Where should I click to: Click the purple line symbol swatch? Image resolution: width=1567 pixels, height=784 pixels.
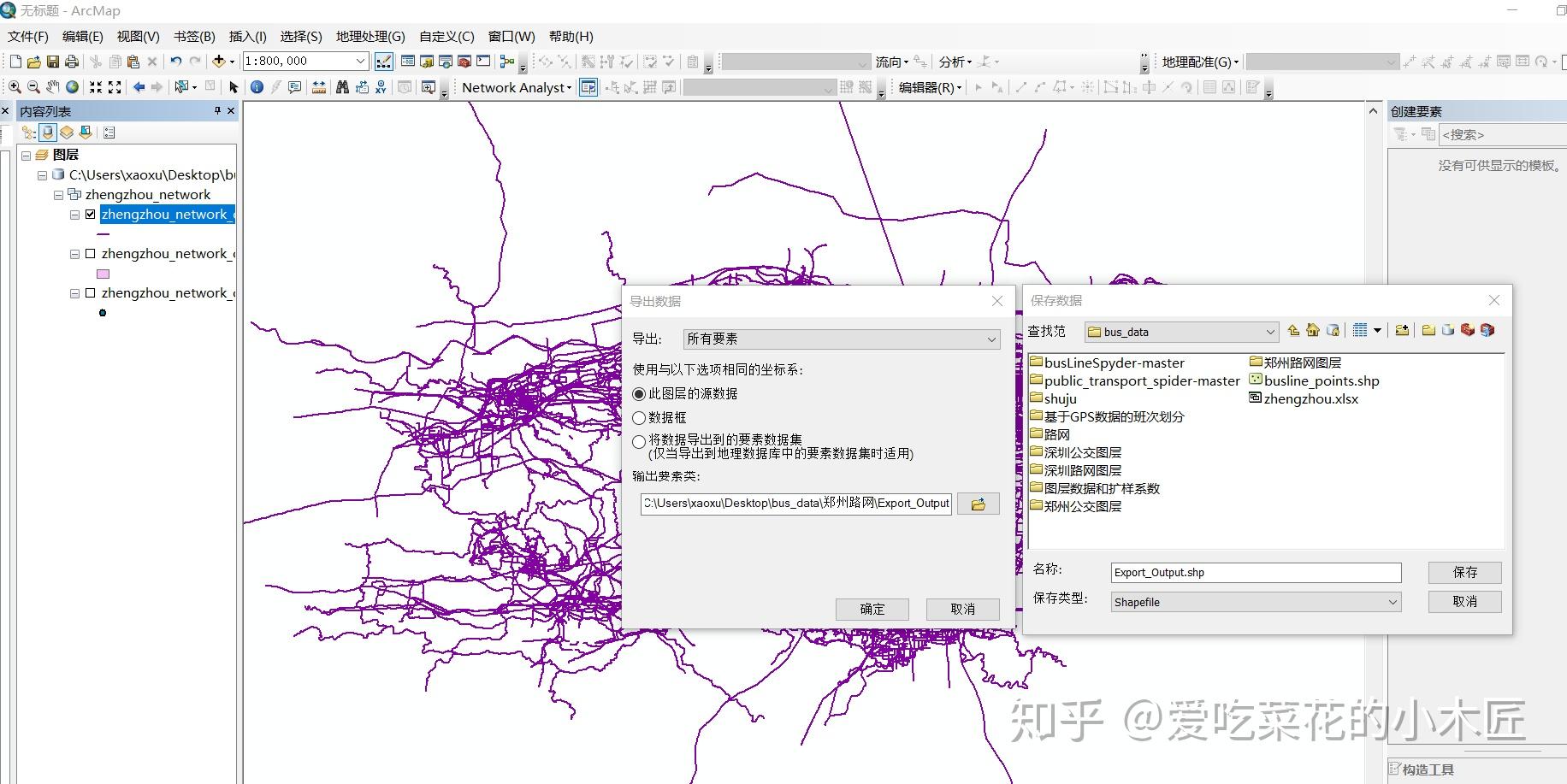coord(103,233)
